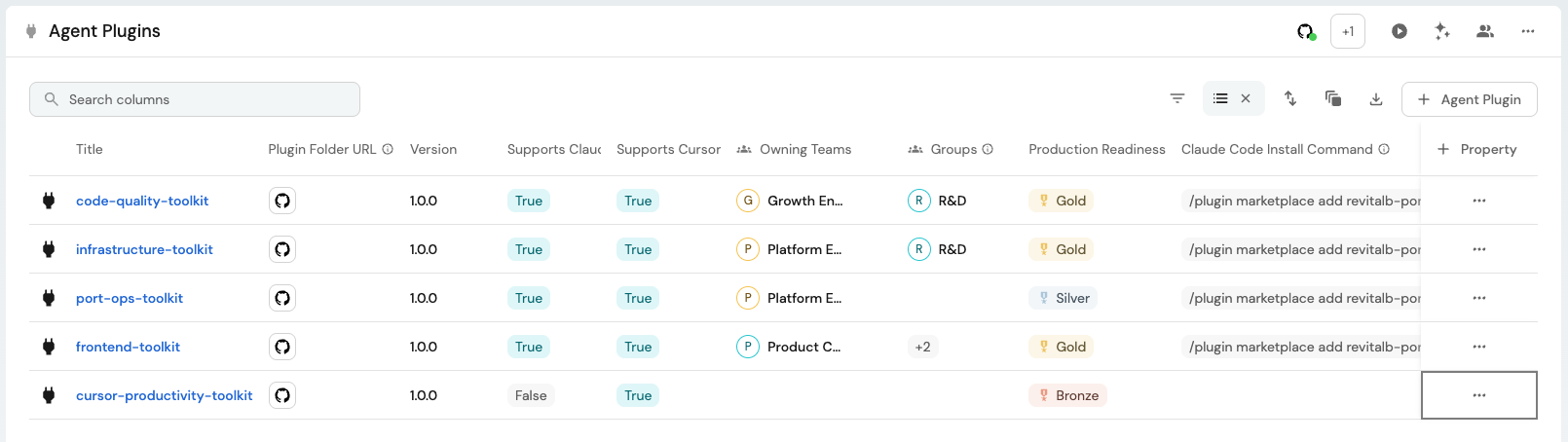Click the duplicate/copy view icon
This screenshot has height=442, width=1568.
pos(1333,98)
